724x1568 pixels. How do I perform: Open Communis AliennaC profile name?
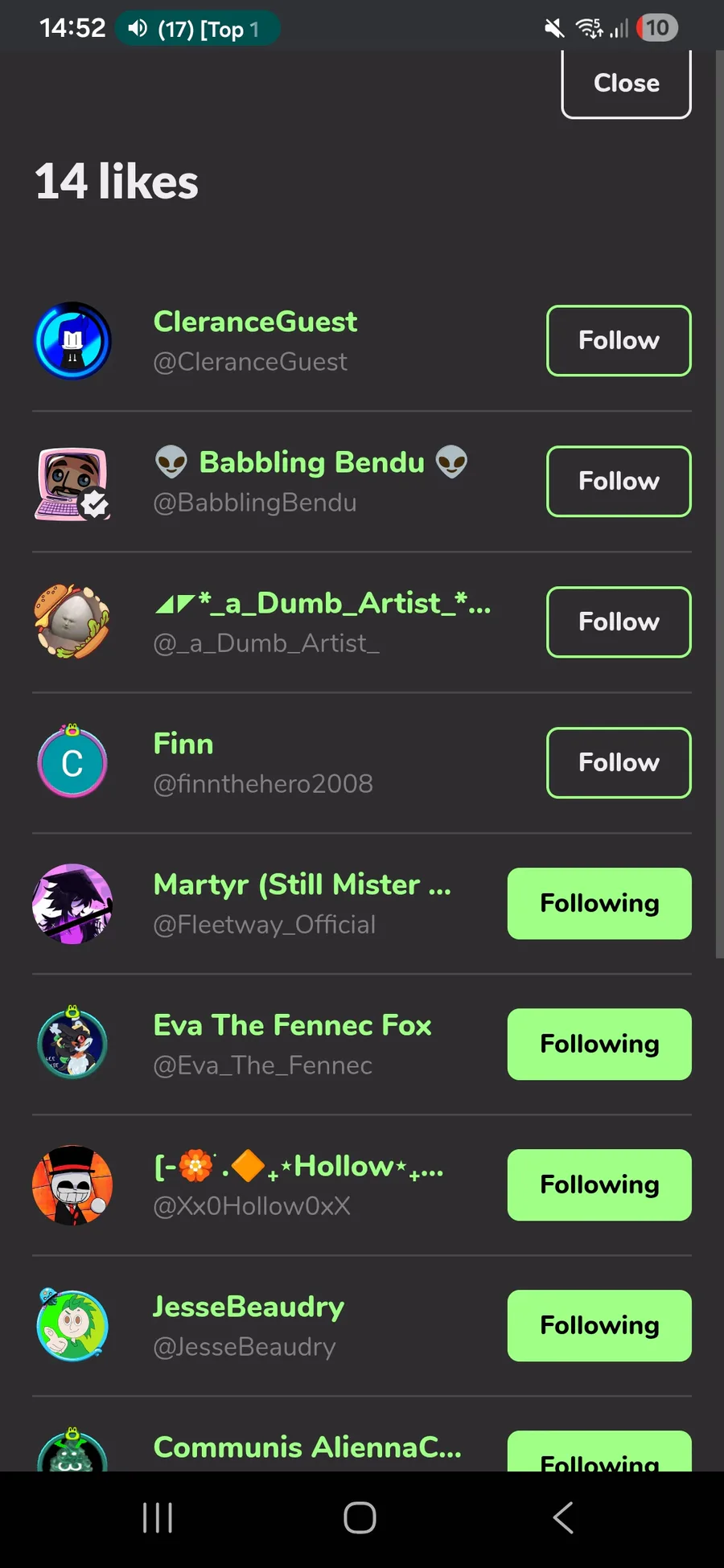307,1447
